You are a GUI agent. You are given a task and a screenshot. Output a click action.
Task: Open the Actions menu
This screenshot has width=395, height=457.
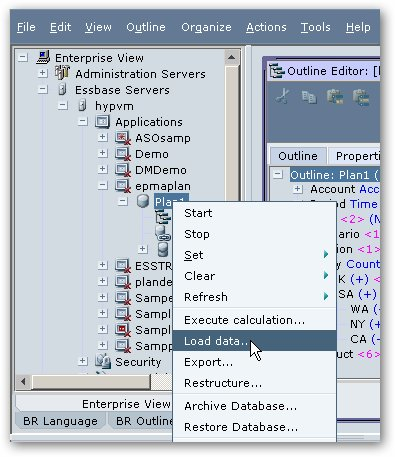pos(266,27)
